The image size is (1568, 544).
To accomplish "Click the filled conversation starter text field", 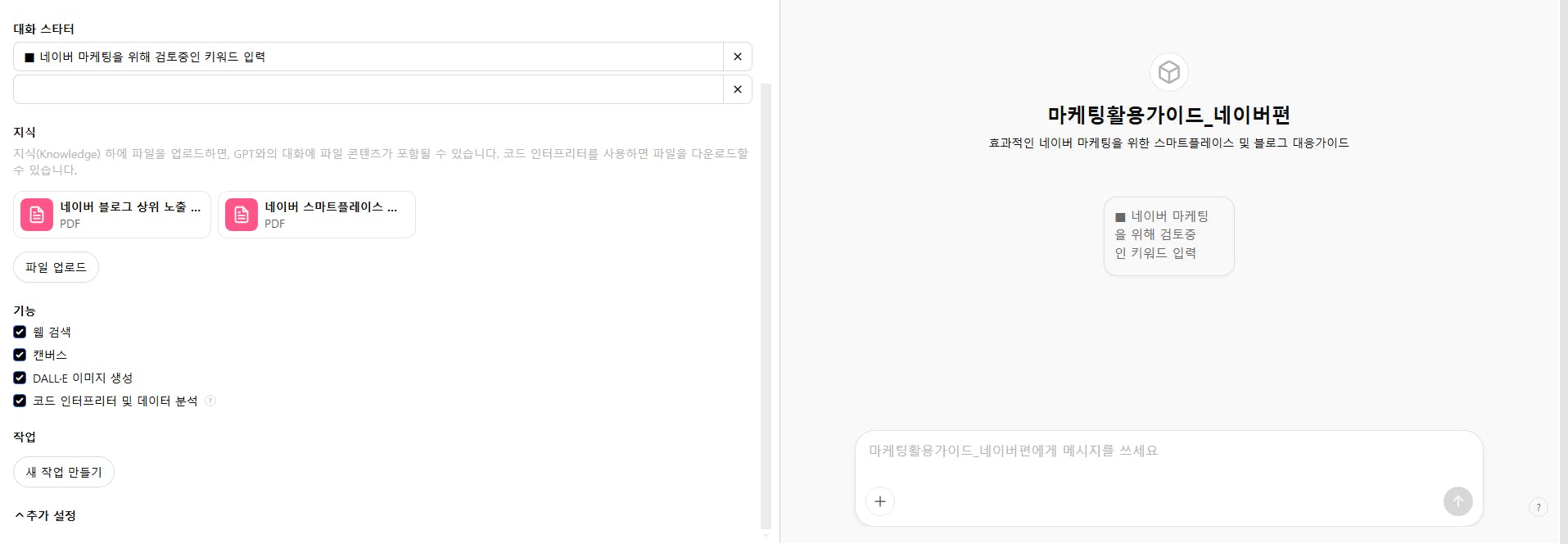I will (368, 57).
